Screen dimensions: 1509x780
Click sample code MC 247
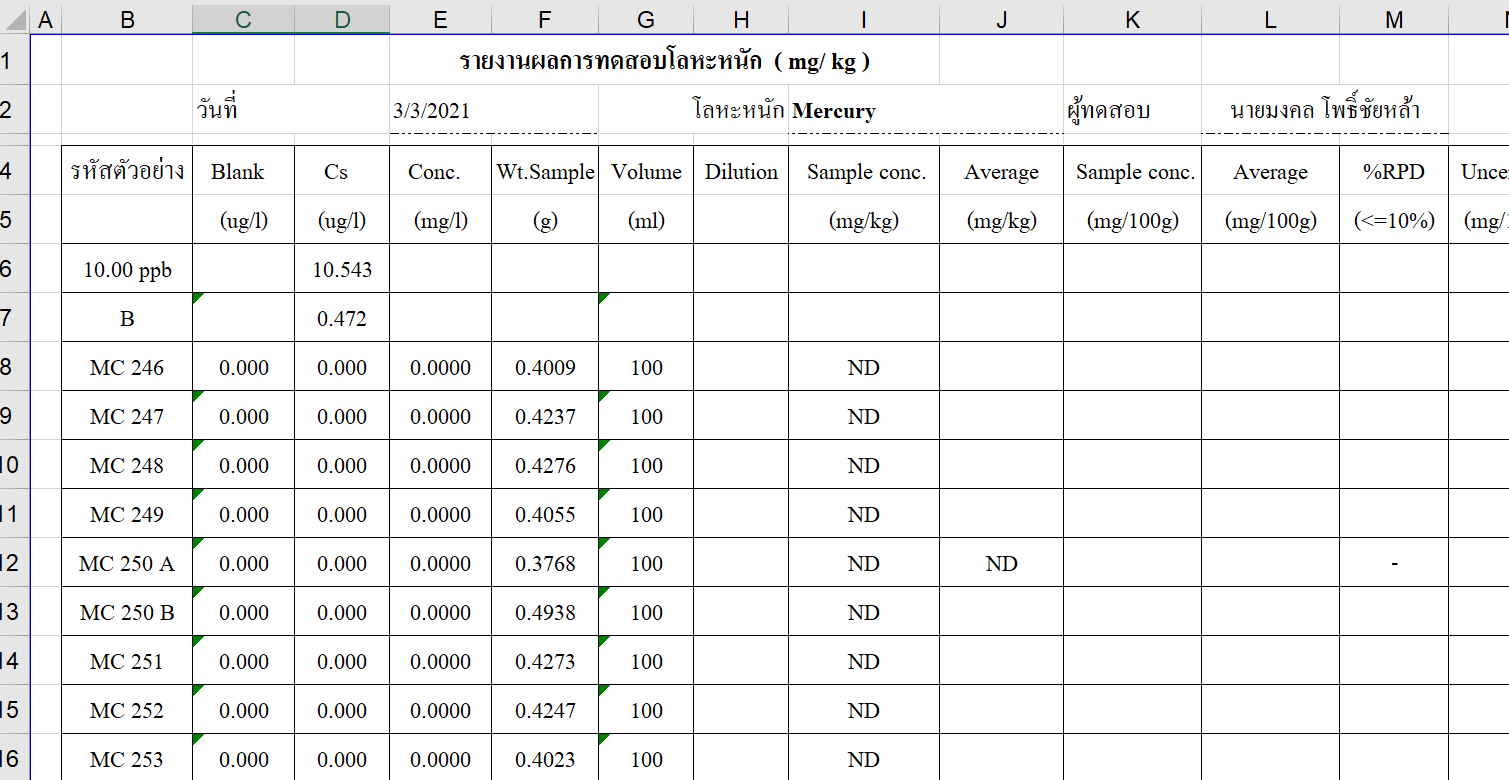(x=127, y=416)
